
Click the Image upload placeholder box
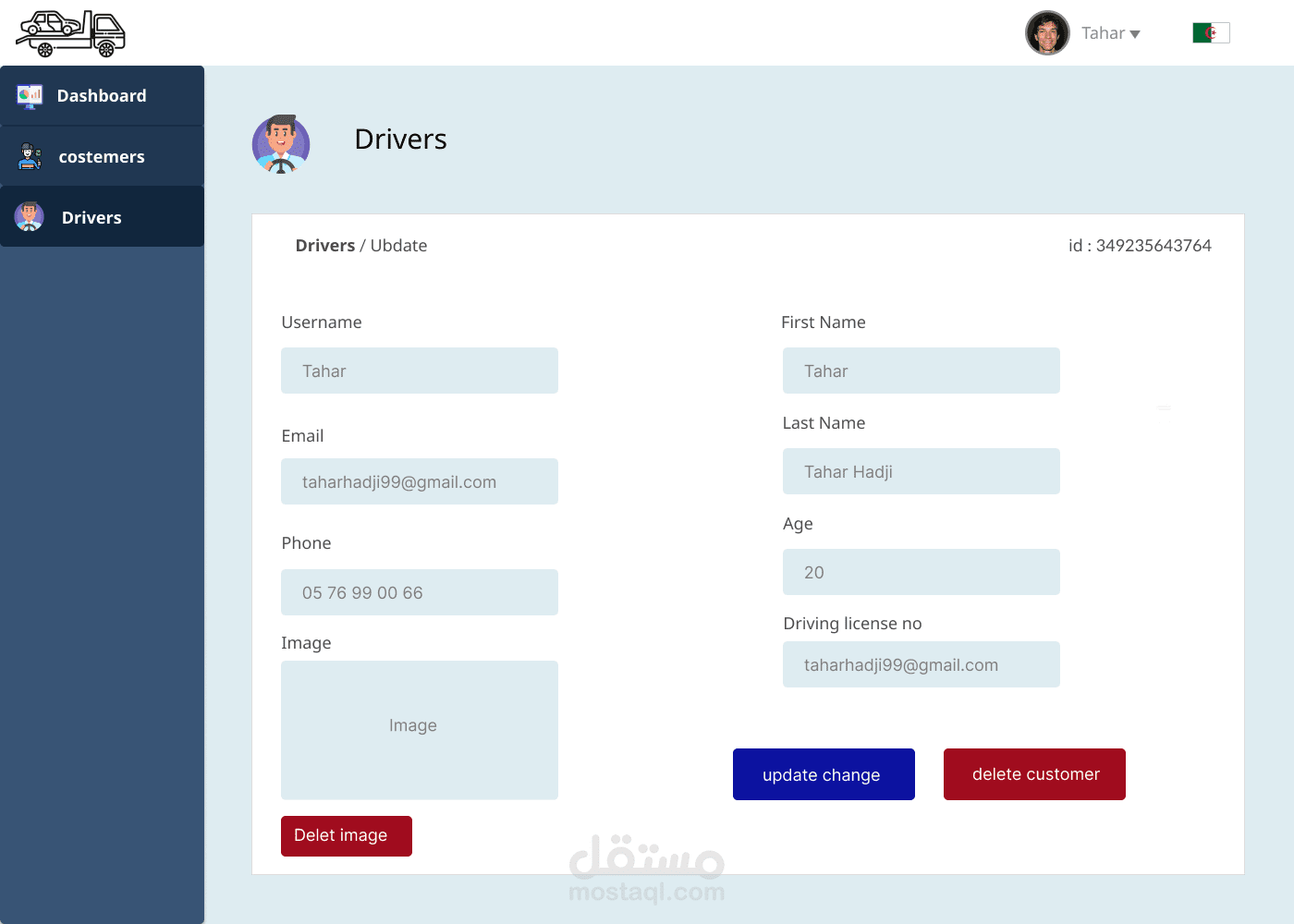(420, 730)
